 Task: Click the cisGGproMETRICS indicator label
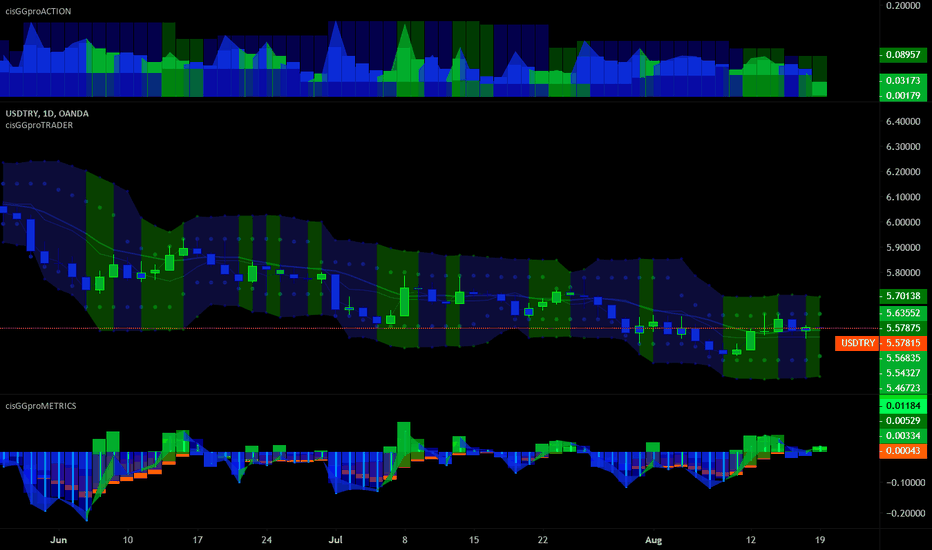pos(41,406)
